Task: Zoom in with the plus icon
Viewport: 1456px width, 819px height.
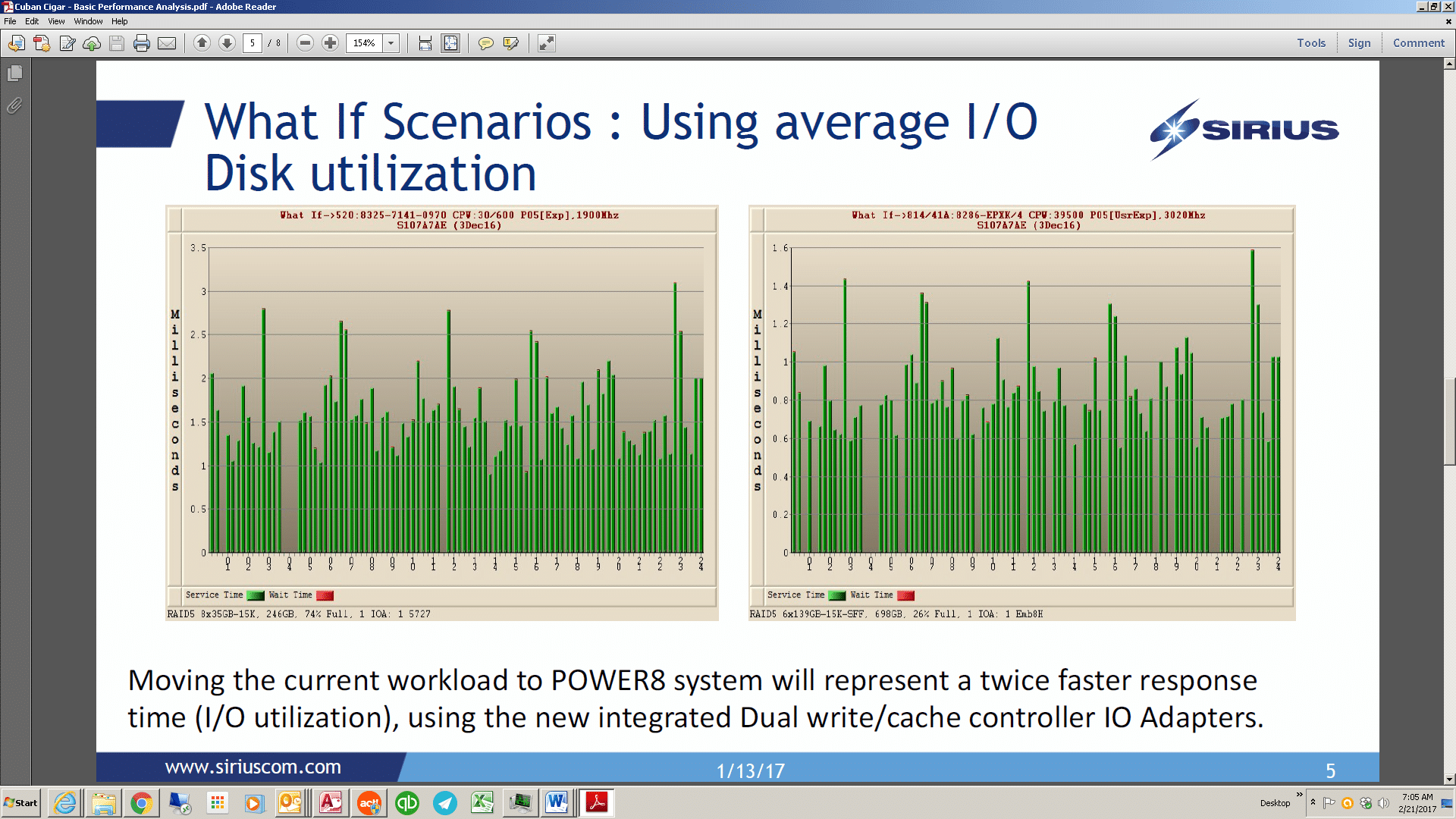Action: (329, 43)
